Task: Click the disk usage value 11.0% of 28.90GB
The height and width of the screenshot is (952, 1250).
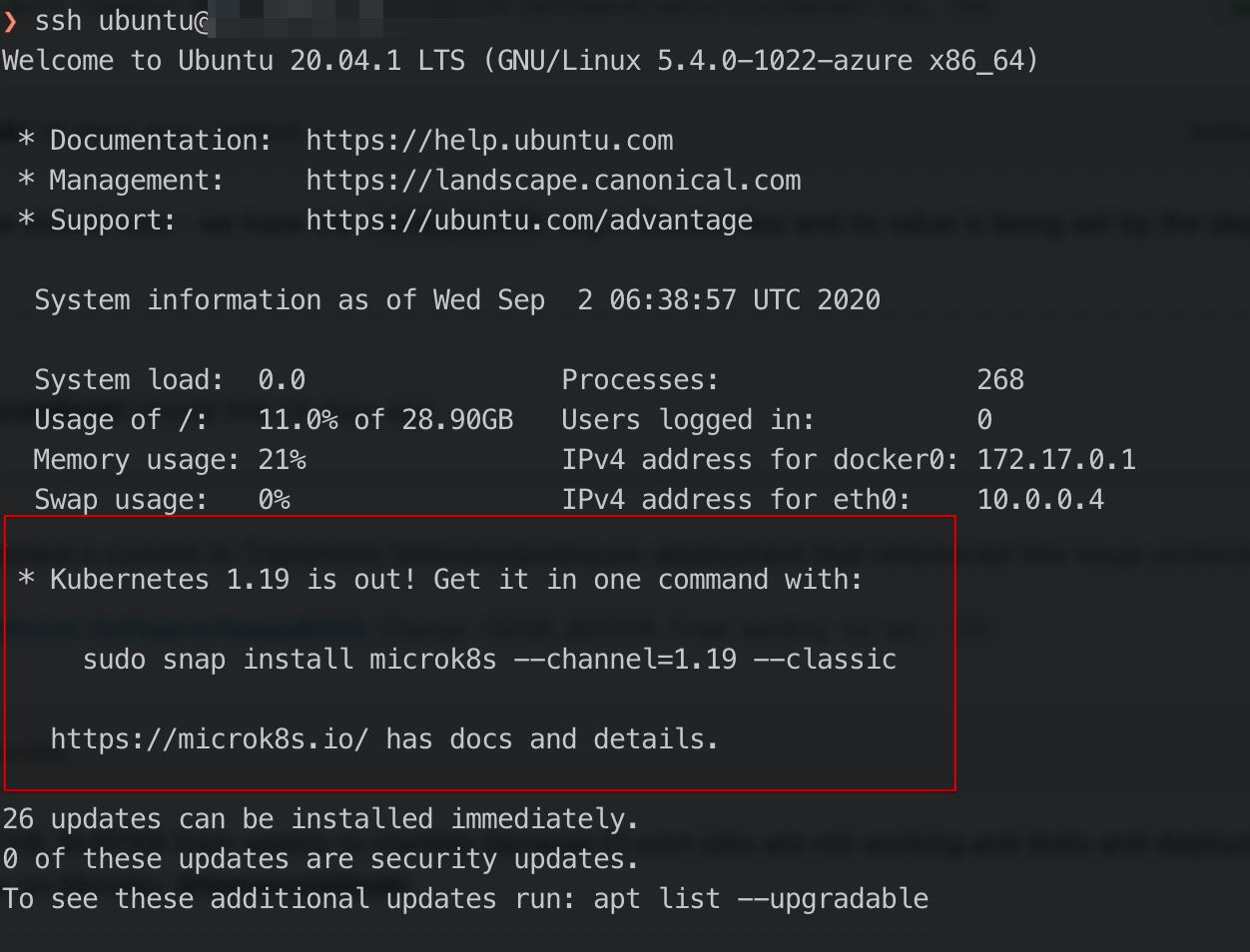Action: coord(385,420)
